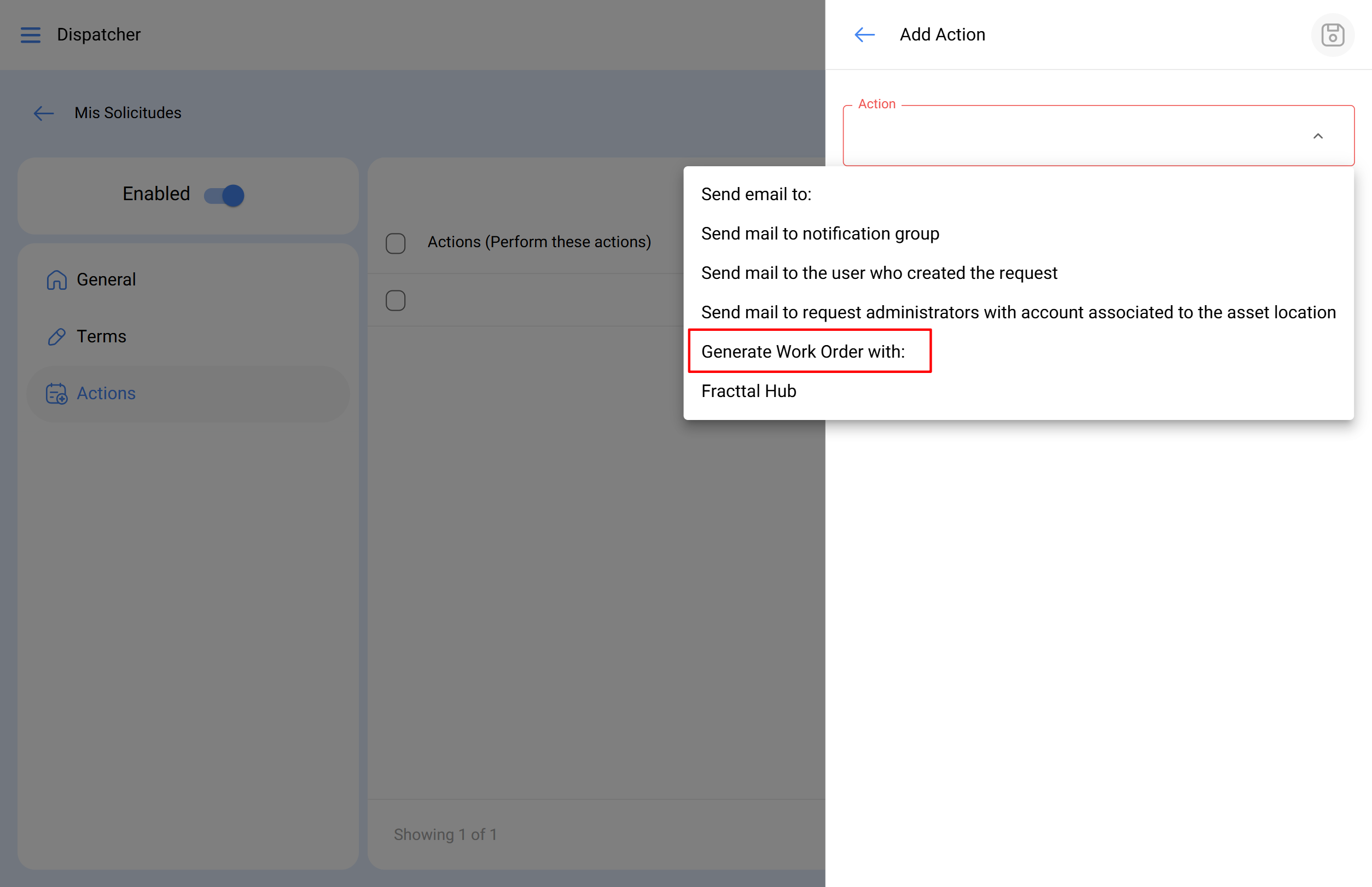Choose 'Generate Work Order with:' option
Image resolution: width=1372 pixels, height=887 pixels.
click(803, 352)
